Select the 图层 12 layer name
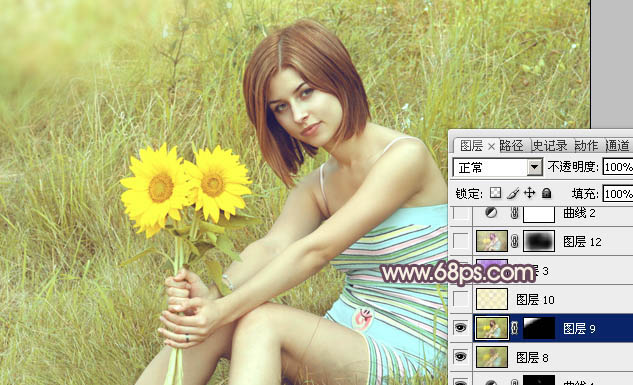The height and width of the screenshot is (385, 633). (582, 242)
